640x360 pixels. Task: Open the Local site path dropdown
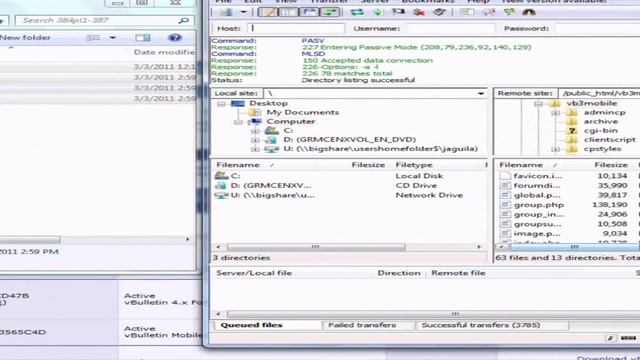point(481,93)
